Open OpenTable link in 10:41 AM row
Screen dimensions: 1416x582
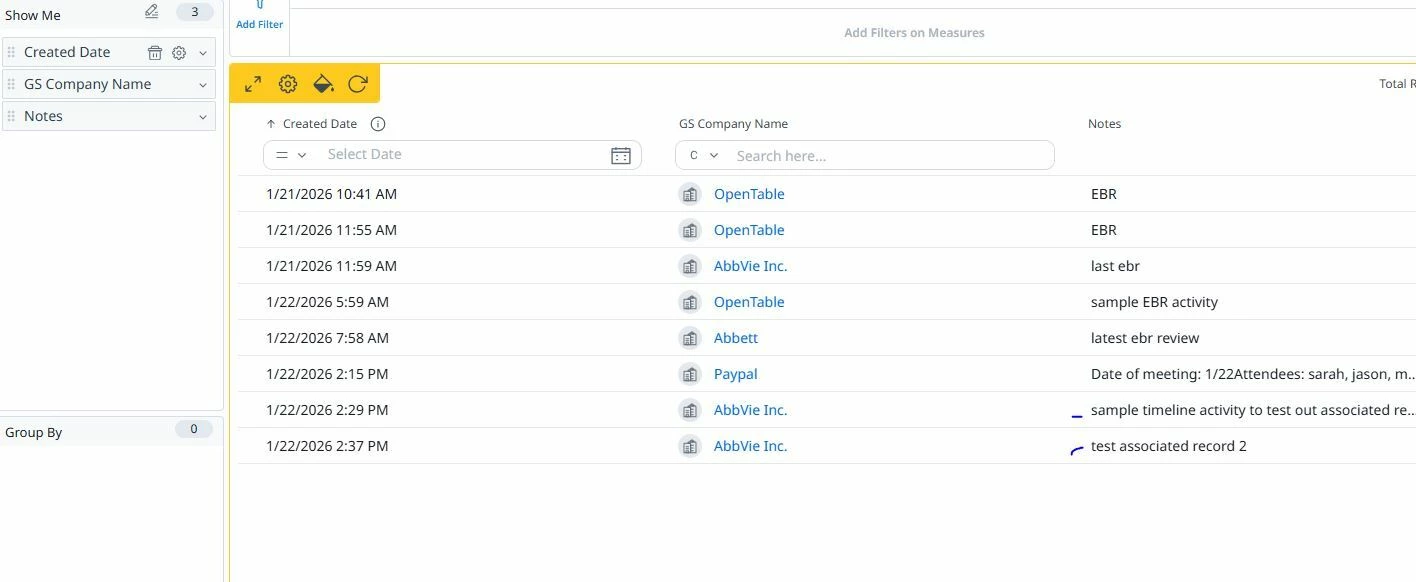tap(749, 194)
